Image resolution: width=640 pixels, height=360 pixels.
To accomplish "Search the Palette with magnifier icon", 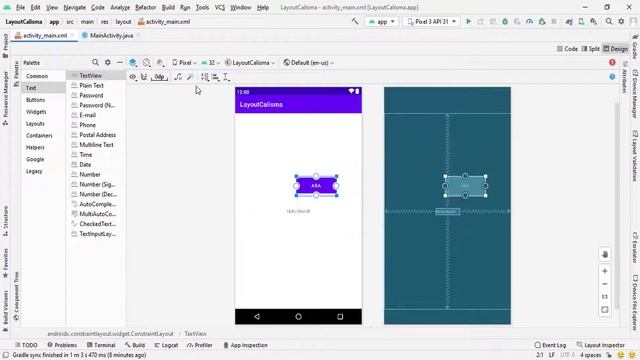I will (x=95, y=62).
